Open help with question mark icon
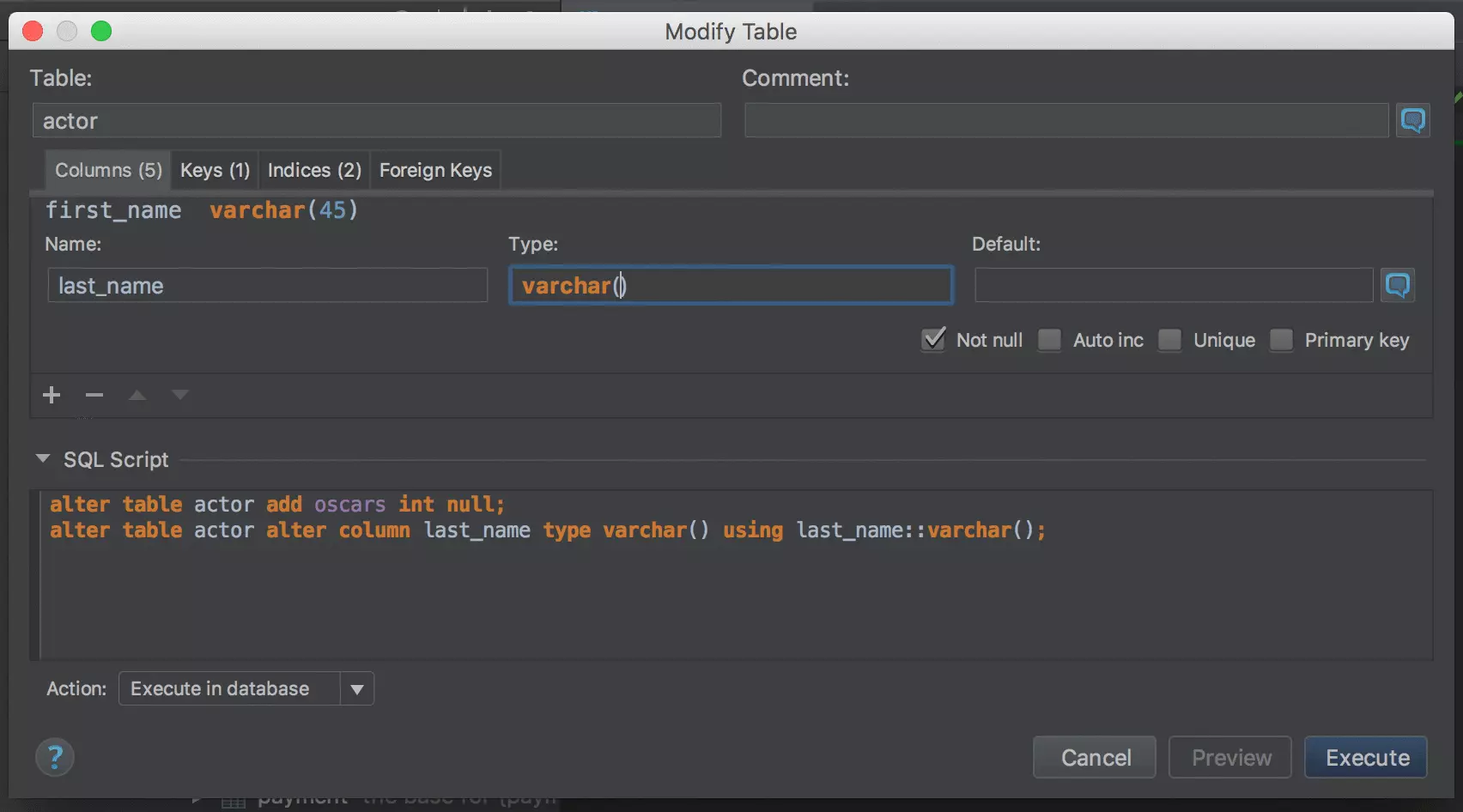 [x=55, y=757]
